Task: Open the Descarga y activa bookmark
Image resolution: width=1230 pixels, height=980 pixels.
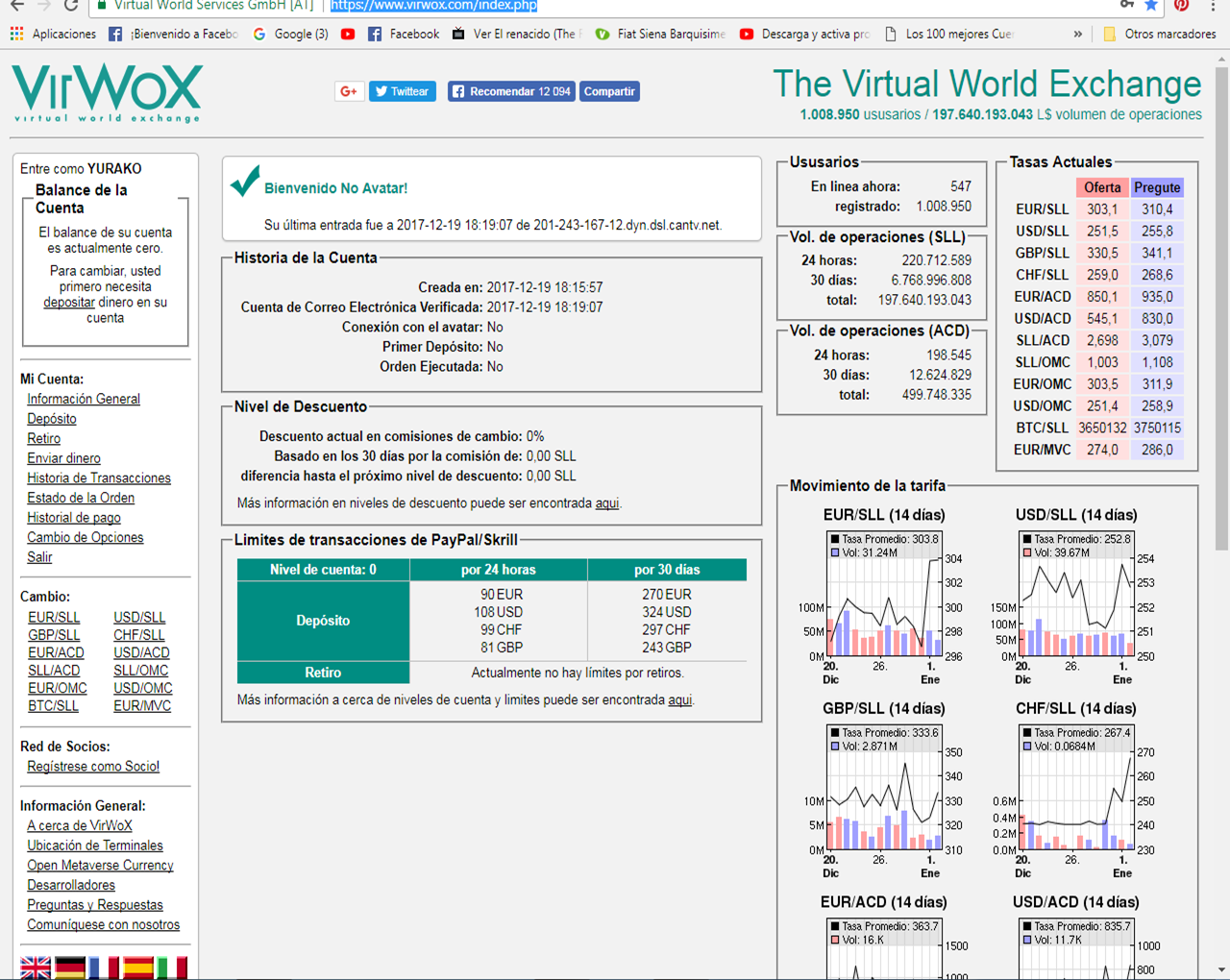Action: 804,34
